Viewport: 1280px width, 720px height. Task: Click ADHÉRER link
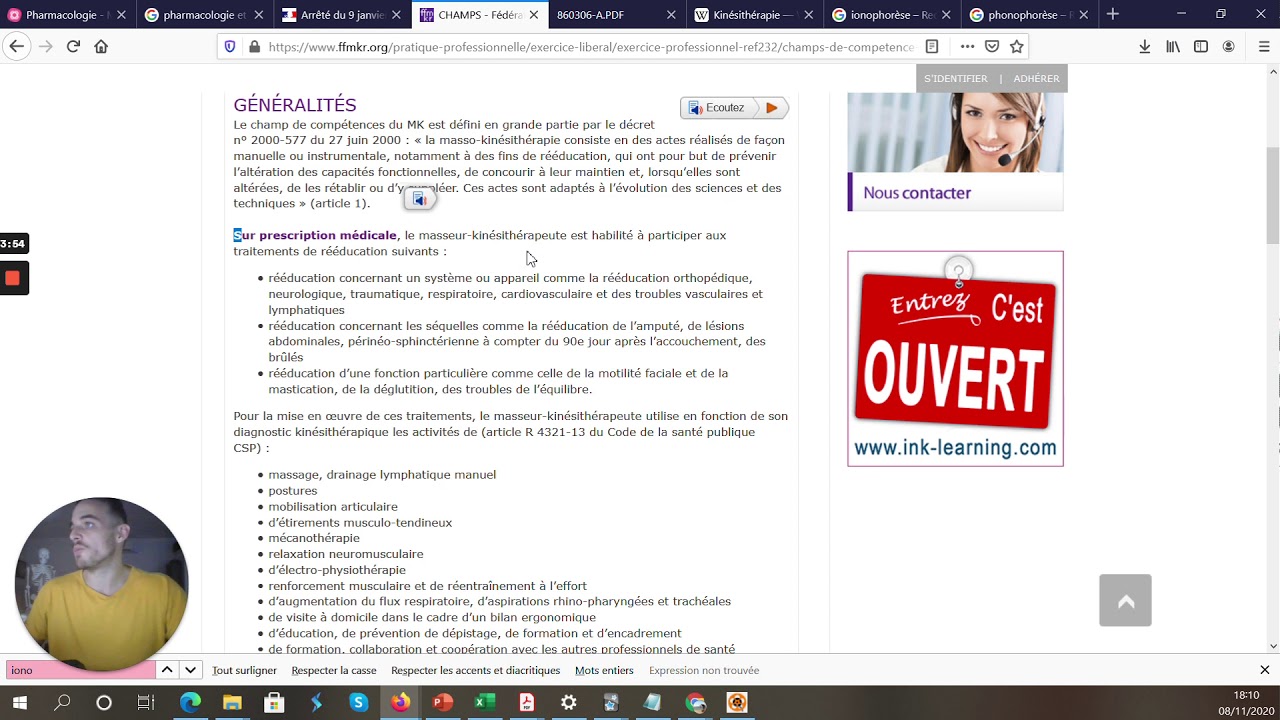(1036, 79)
